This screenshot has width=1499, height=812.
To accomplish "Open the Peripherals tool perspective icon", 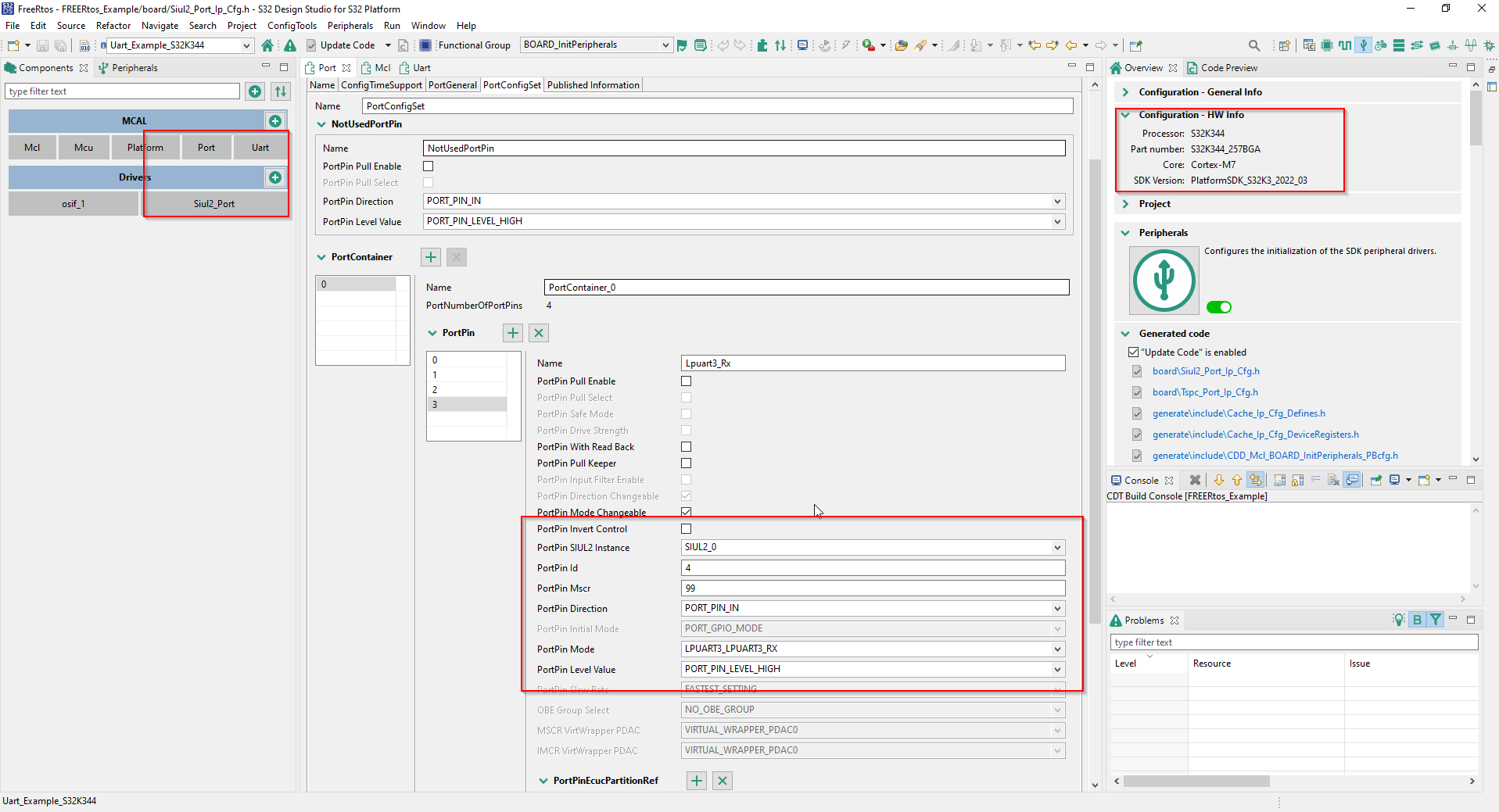I will [x=1363, y=45].
